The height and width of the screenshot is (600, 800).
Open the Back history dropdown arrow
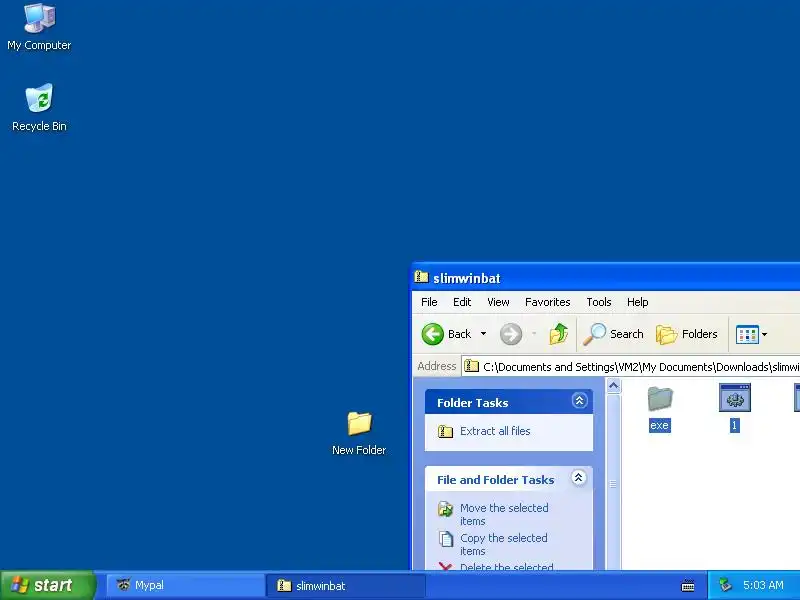click(483, 334)
